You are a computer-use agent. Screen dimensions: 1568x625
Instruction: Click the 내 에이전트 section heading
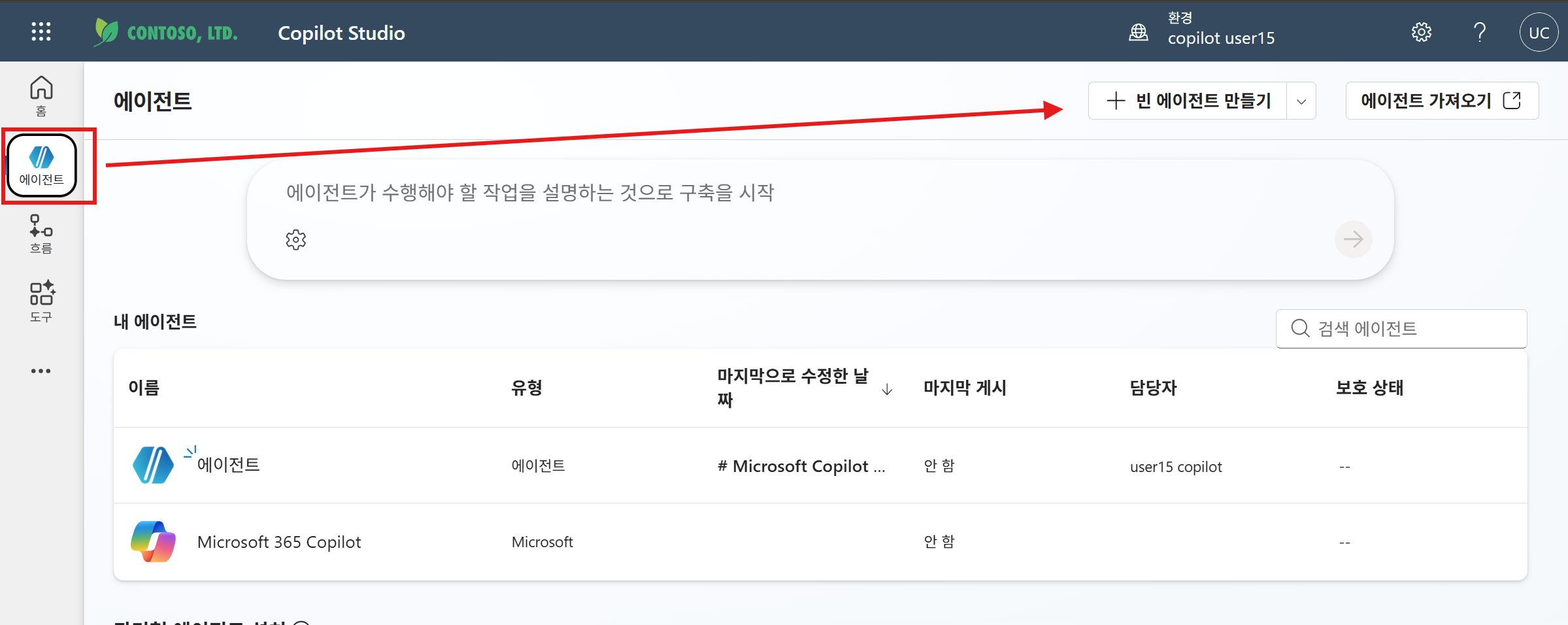155,322
